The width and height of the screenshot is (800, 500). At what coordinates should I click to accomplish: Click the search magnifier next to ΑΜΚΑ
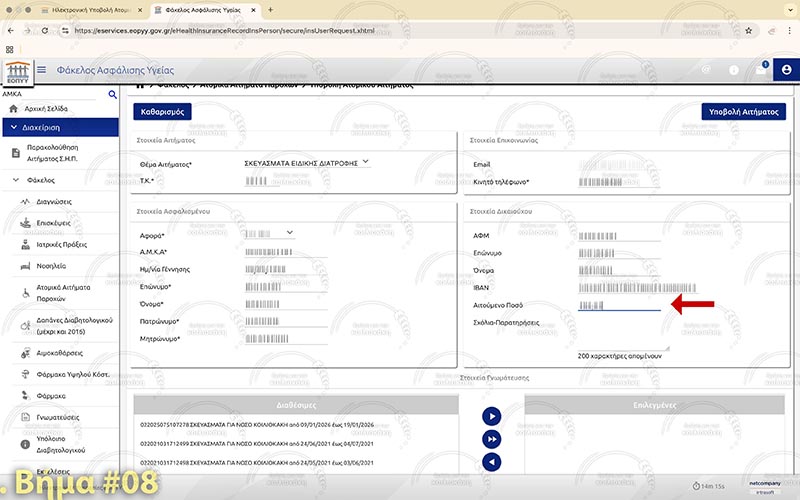point(113,93)
